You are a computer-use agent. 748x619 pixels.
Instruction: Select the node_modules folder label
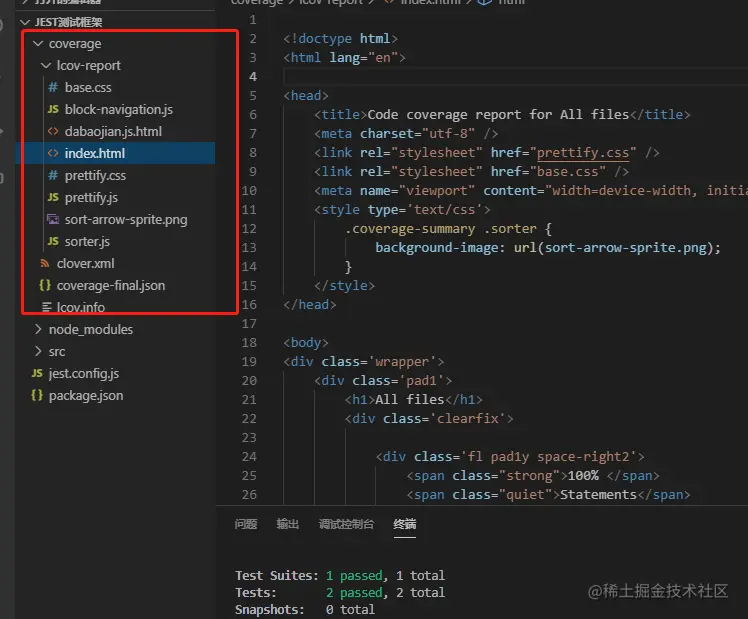(91, 330)
